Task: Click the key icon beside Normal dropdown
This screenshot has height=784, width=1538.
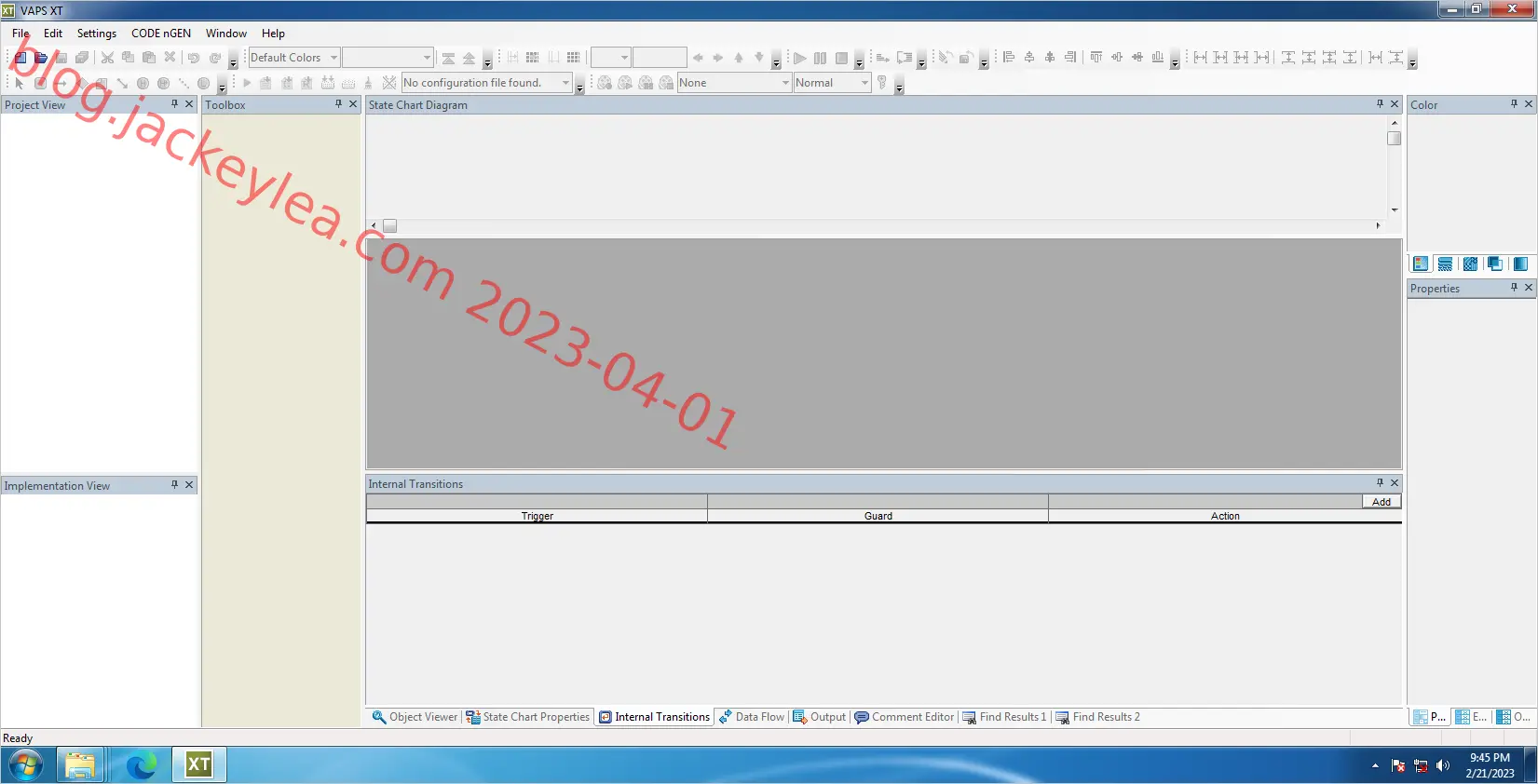Action: (882, 83)
